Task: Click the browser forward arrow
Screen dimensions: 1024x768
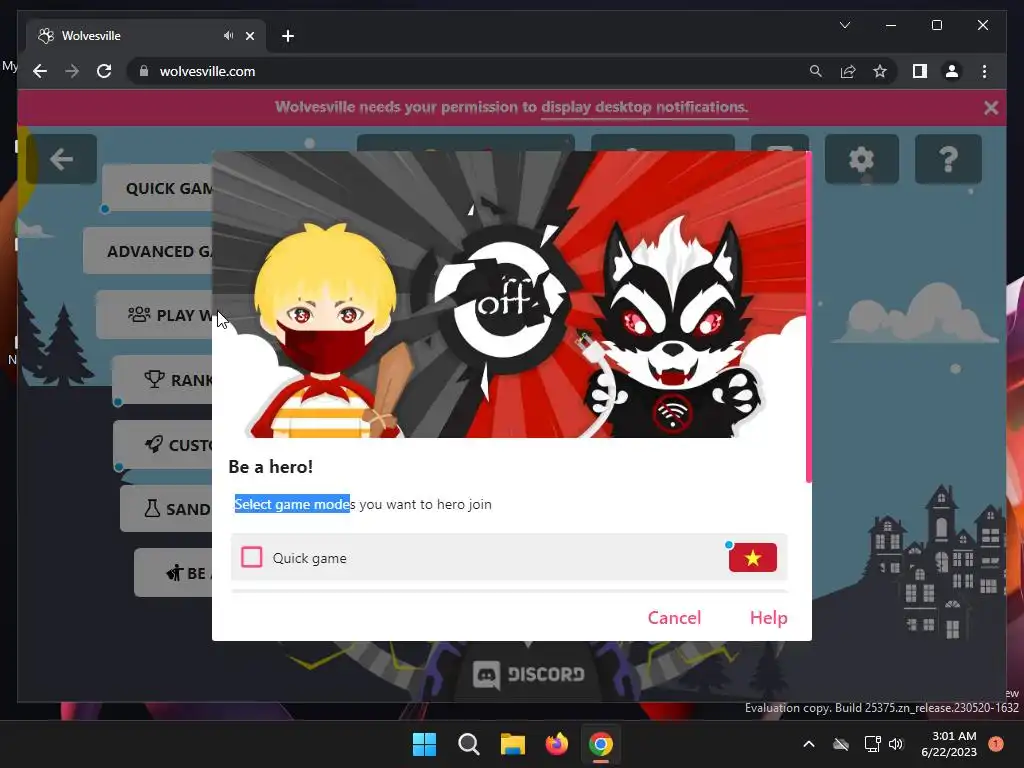Action: (x=72, y=71)
